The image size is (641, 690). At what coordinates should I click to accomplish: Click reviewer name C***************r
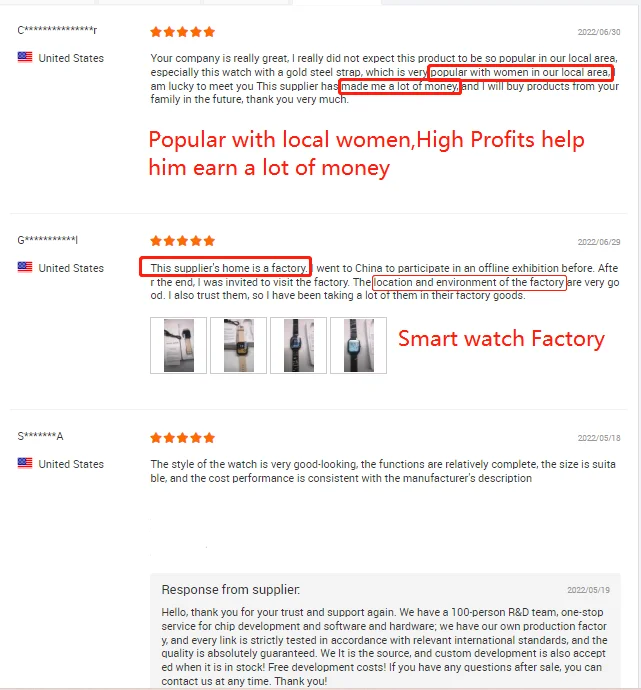coord(57,30)
